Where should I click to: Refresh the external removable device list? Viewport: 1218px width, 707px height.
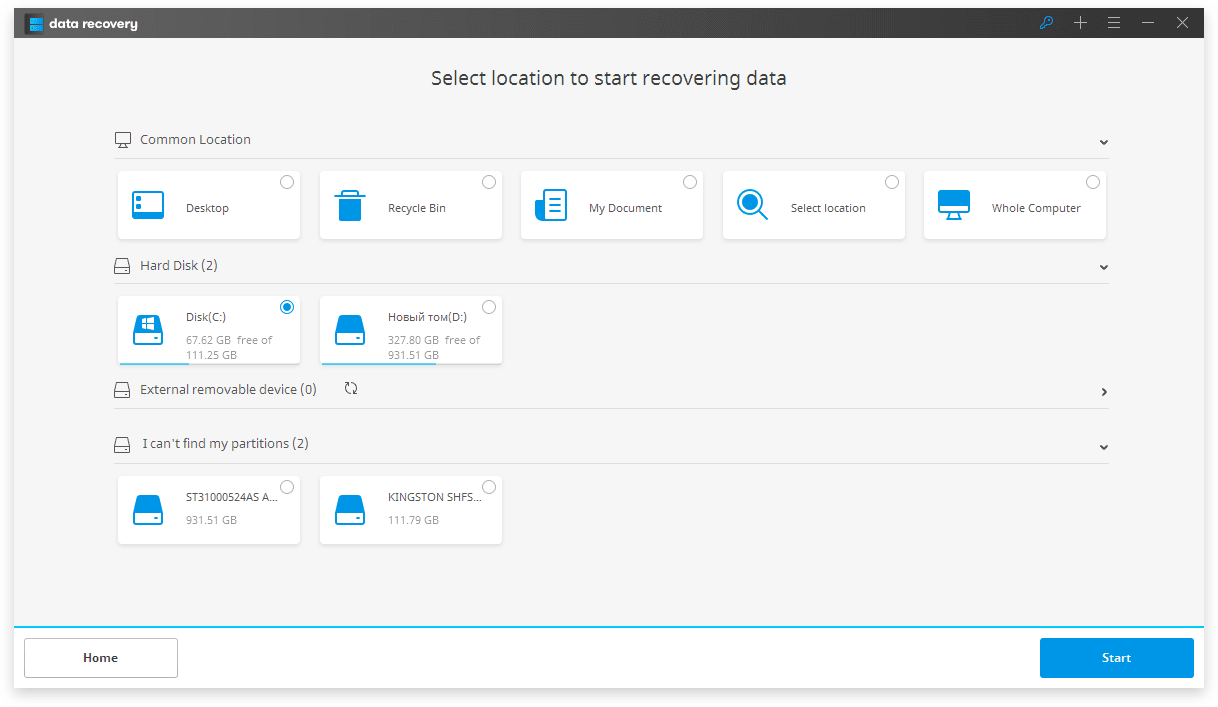pos(351,389)
